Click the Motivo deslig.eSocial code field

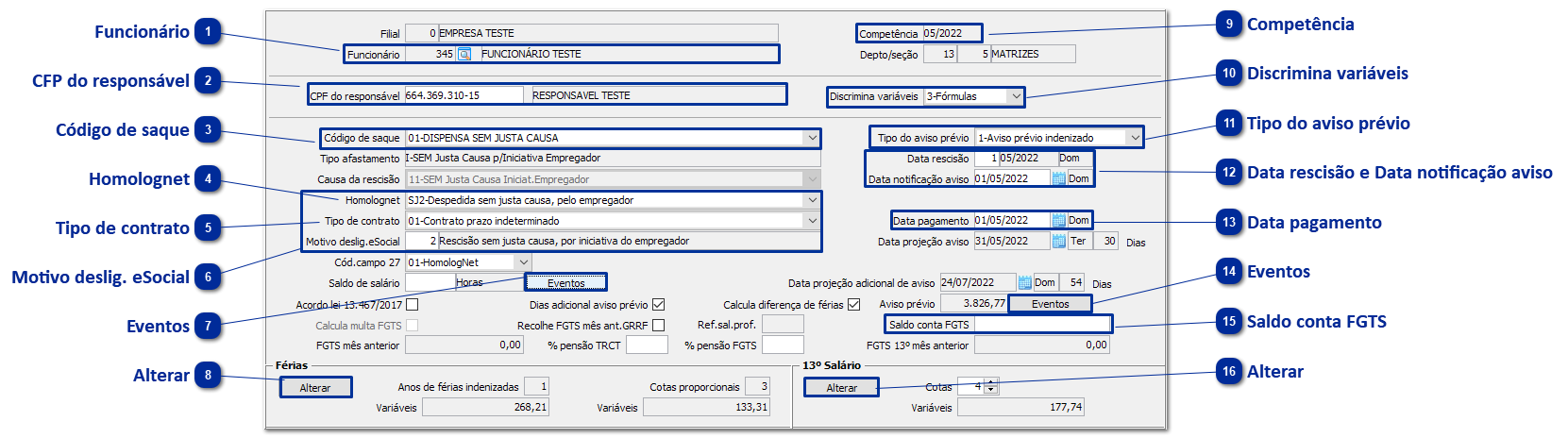pos(421,242)
